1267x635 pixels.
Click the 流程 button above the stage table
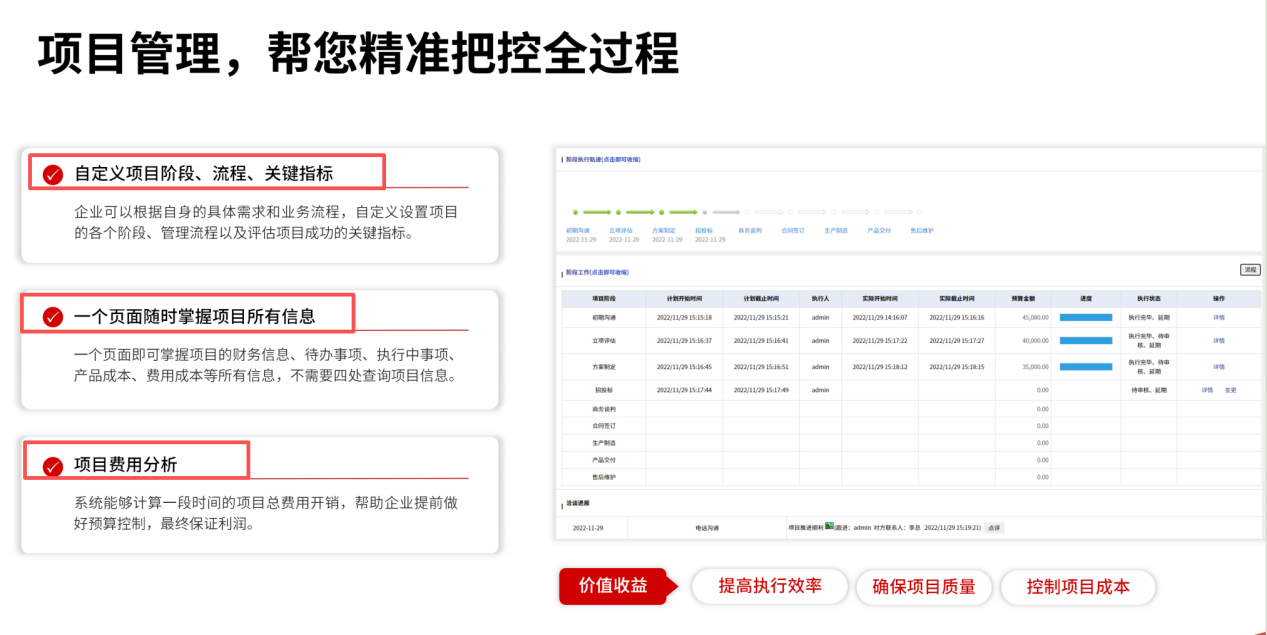(1250, 269)
